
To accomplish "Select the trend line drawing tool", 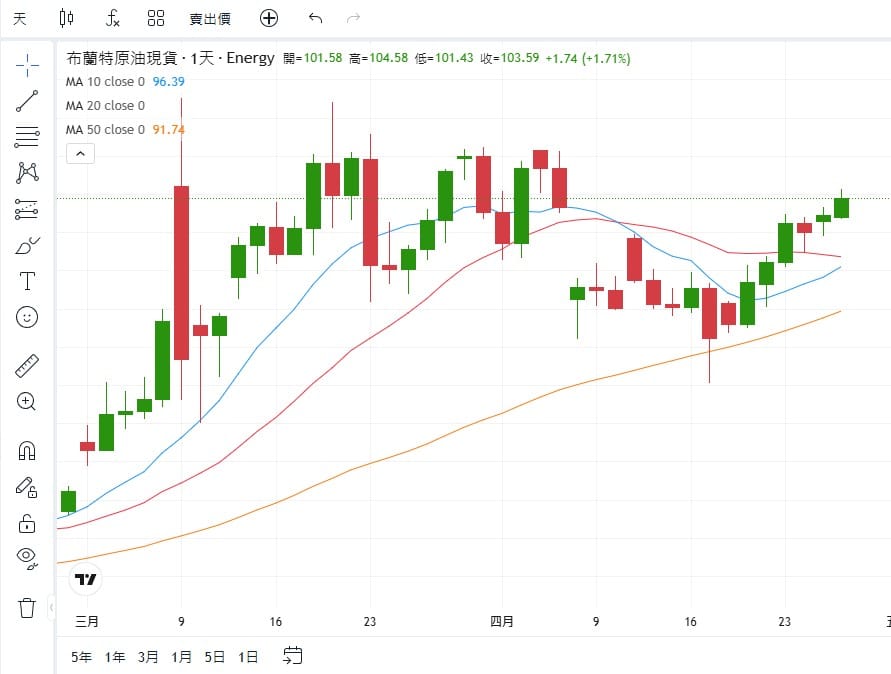I will (x=27, y=100).
